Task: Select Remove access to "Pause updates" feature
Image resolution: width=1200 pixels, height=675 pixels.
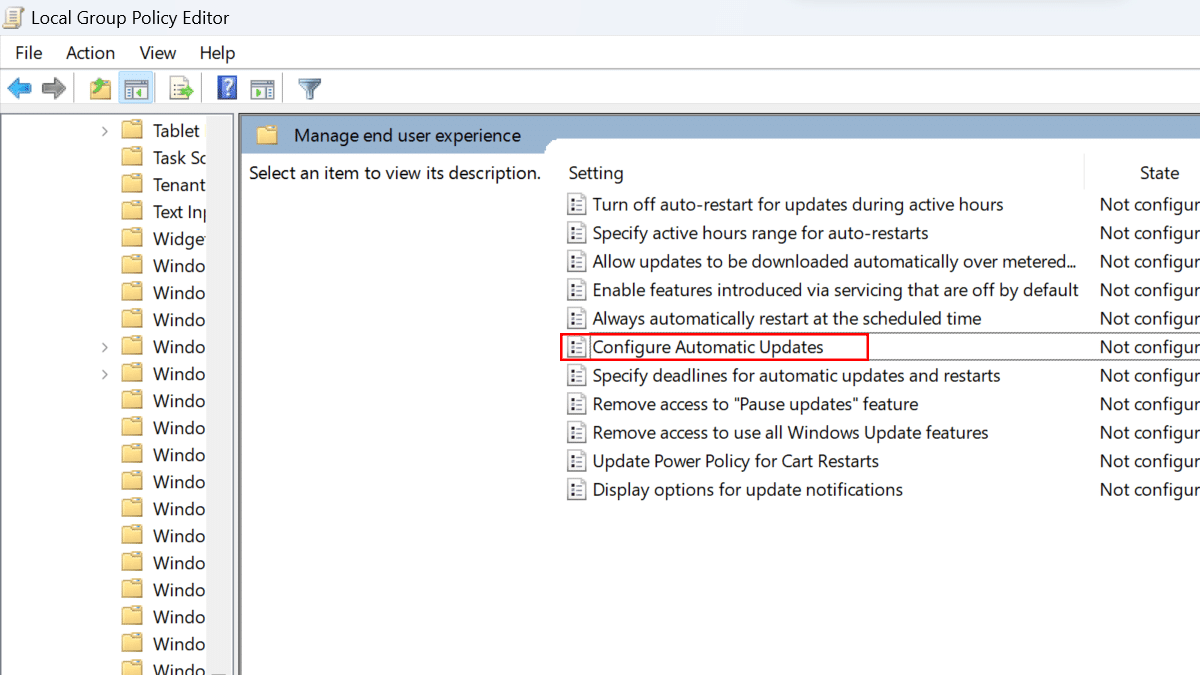Action: click(x=755, y=404)
